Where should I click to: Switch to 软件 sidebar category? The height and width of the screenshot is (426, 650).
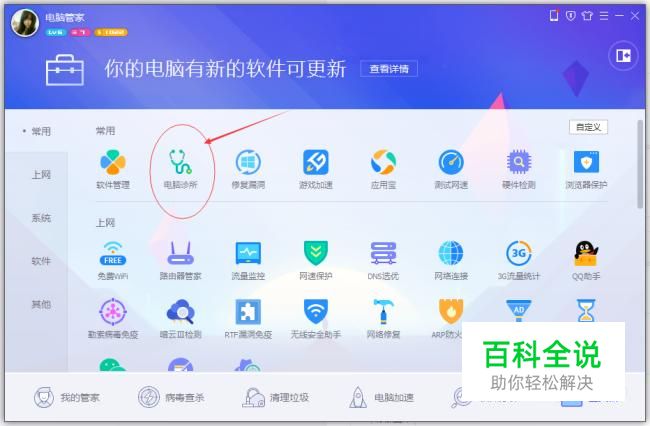41,261
